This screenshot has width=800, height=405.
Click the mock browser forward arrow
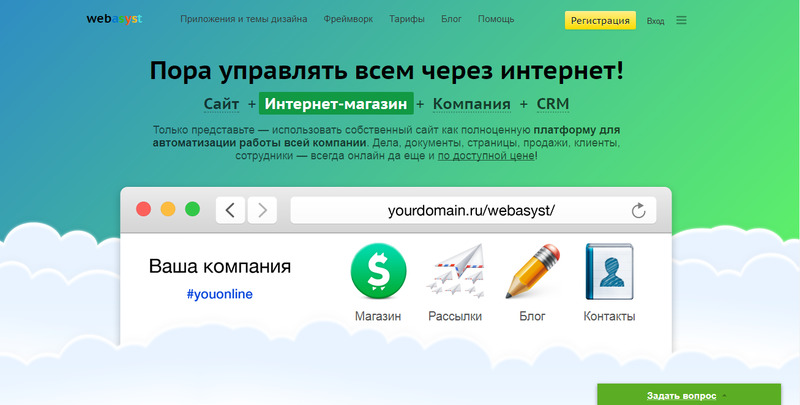(262, 210)
